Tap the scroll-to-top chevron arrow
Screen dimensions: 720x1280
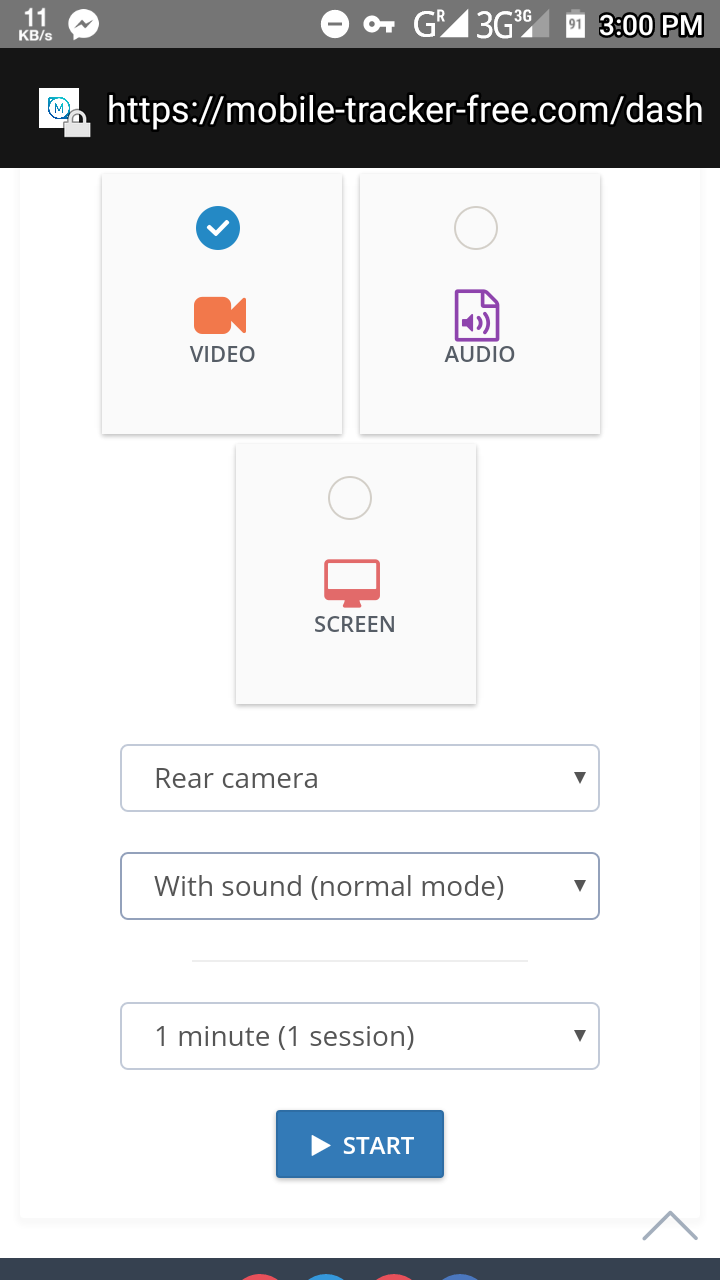click(669, 1226)
